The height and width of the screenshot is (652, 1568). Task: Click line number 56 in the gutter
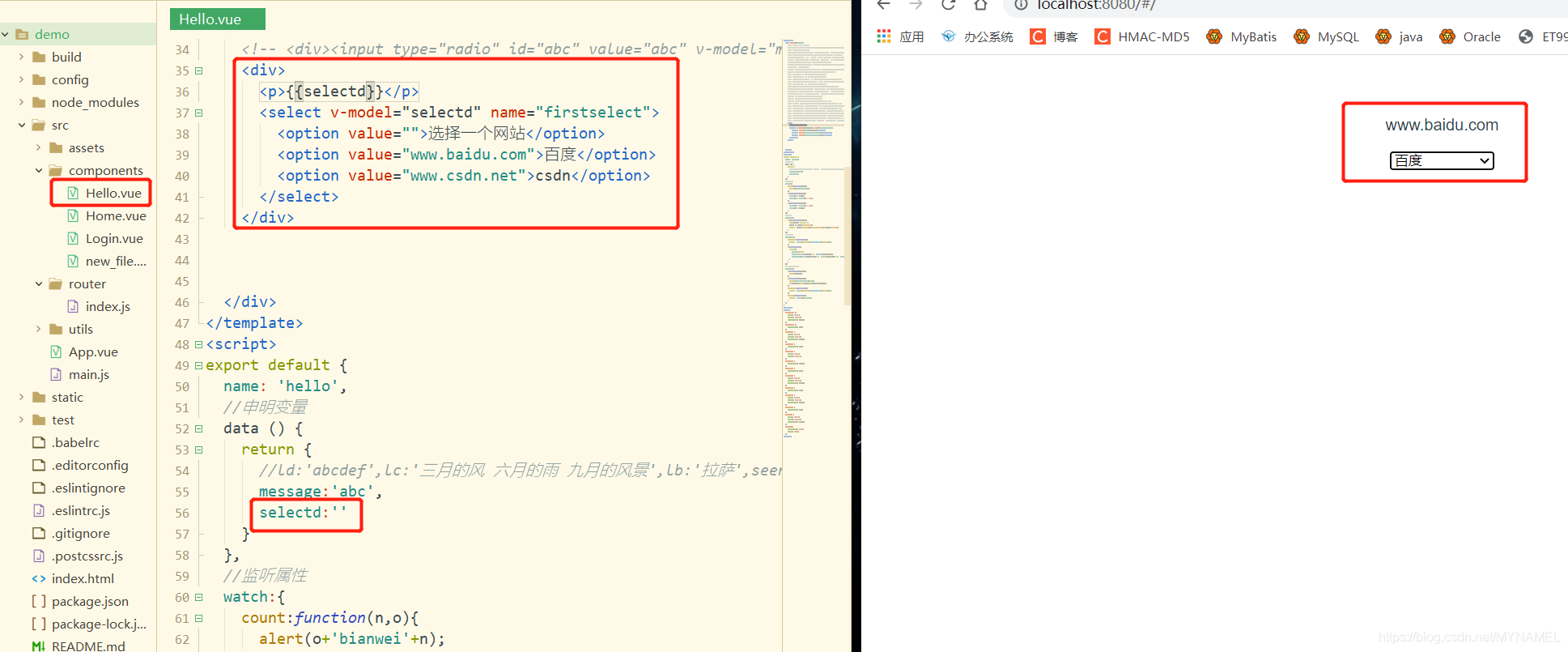coord(182,513)
